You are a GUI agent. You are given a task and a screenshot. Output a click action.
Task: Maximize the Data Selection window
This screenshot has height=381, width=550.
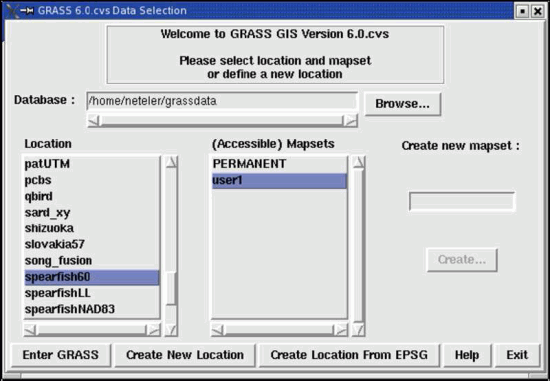point(522,11)
